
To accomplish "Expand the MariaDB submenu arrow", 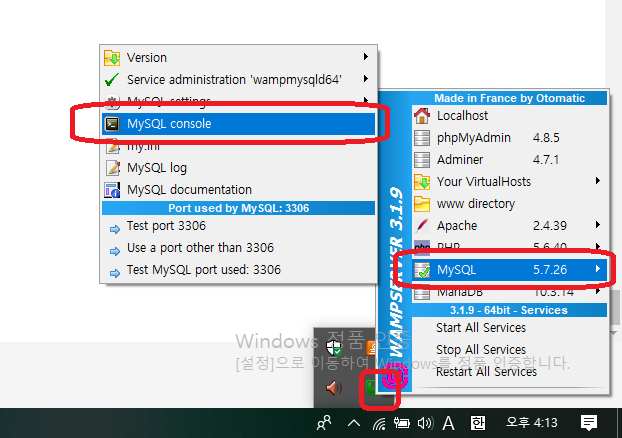I will [x=598, y=292].
